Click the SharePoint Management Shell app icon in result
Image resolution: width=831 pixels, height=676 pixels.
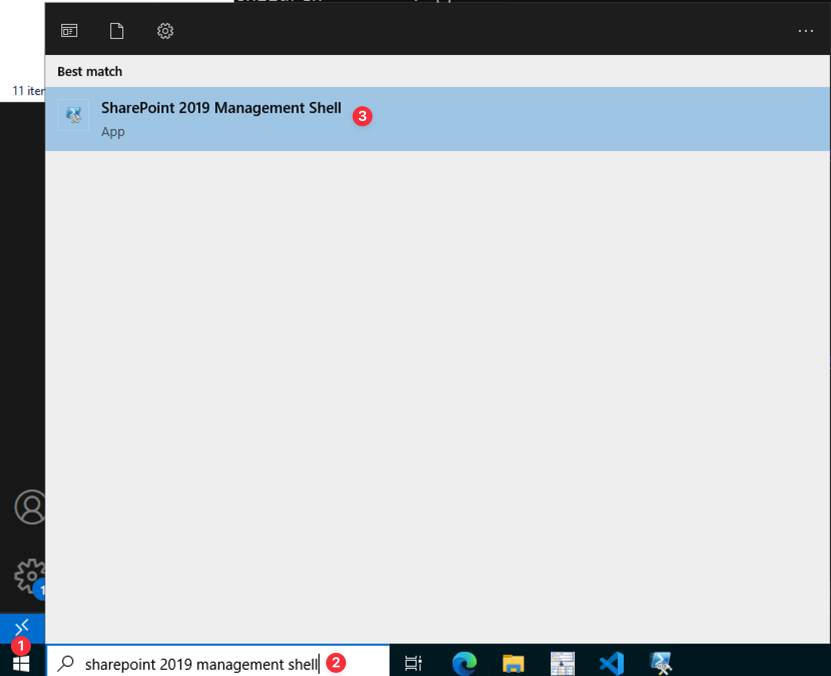74,116
